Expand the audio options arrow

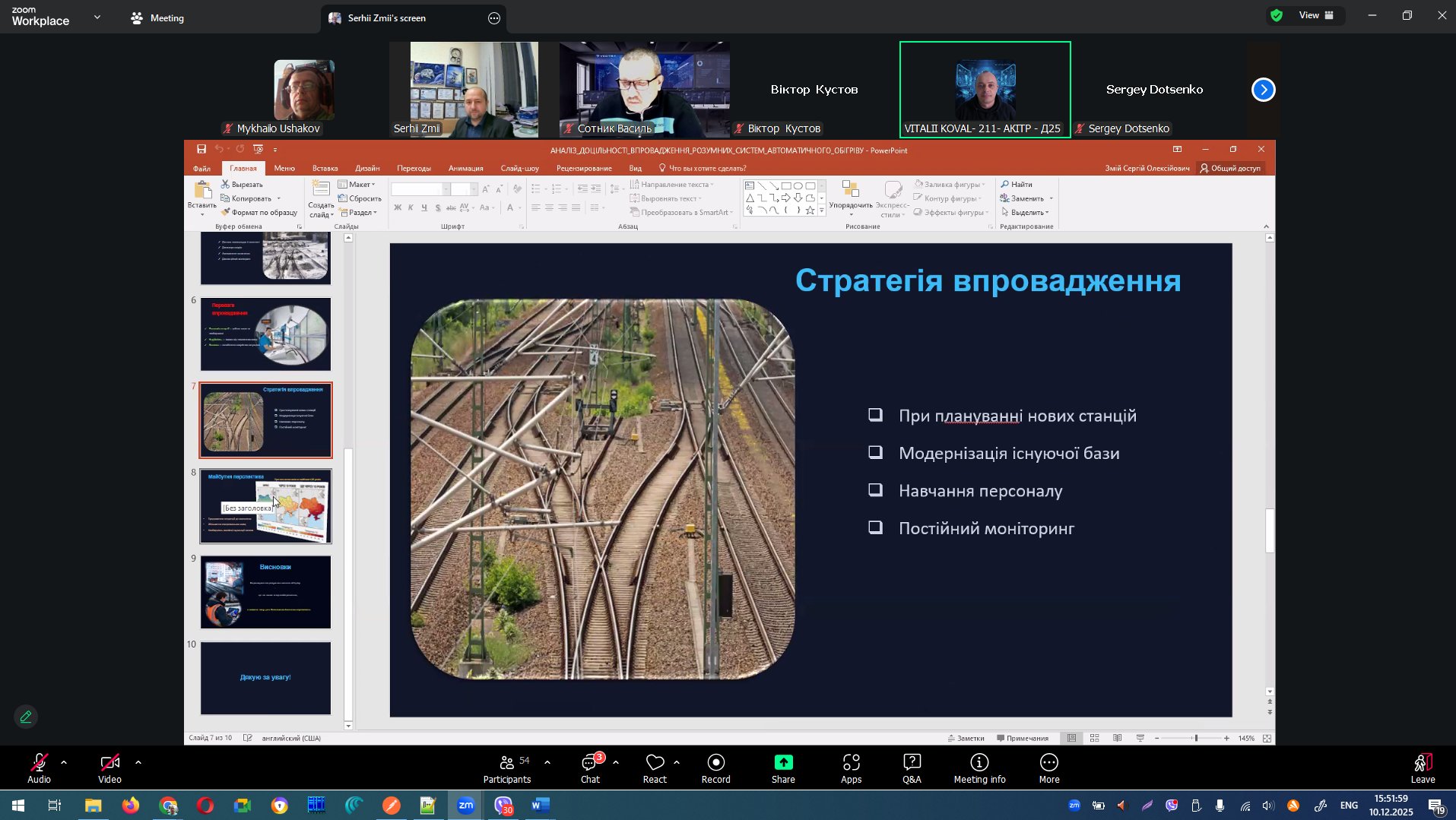(64, 761)
